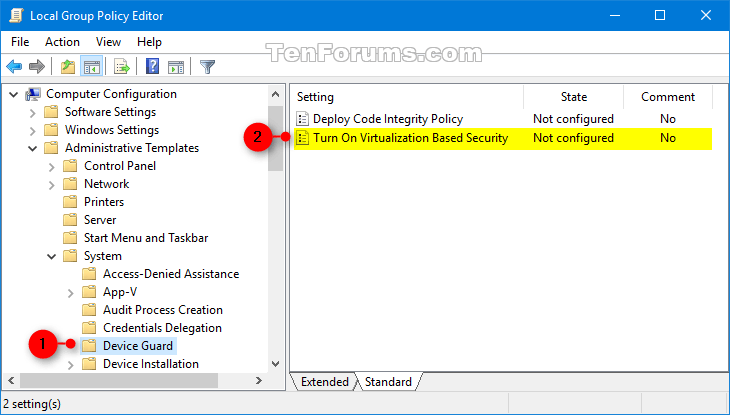Select the Device Guard folder
Image resolution: width=730 pixels, height=415 pixels.
tap(138, 346)
